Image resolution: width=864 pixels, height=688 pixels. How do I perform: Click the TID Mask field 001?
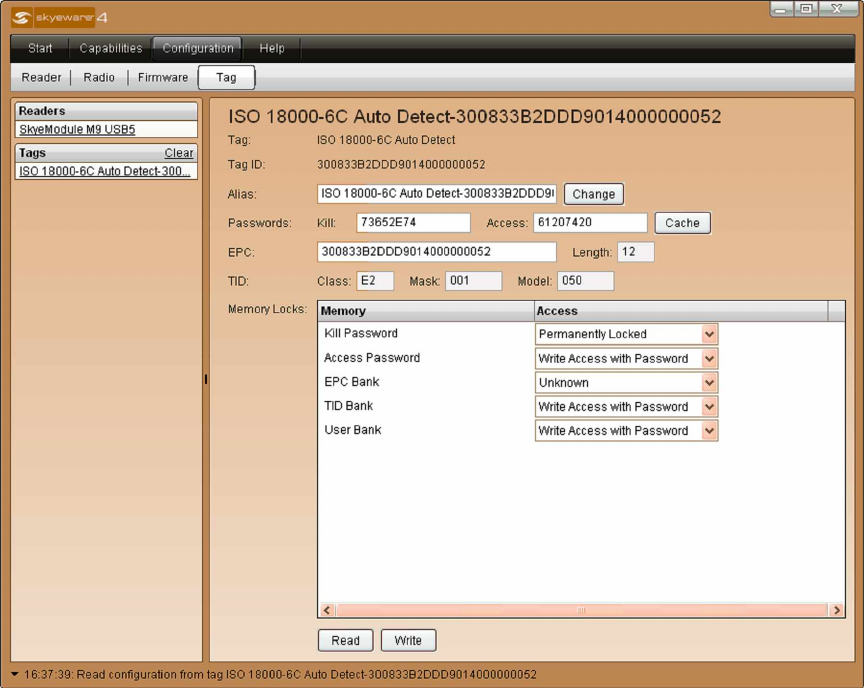pos(474,281)
